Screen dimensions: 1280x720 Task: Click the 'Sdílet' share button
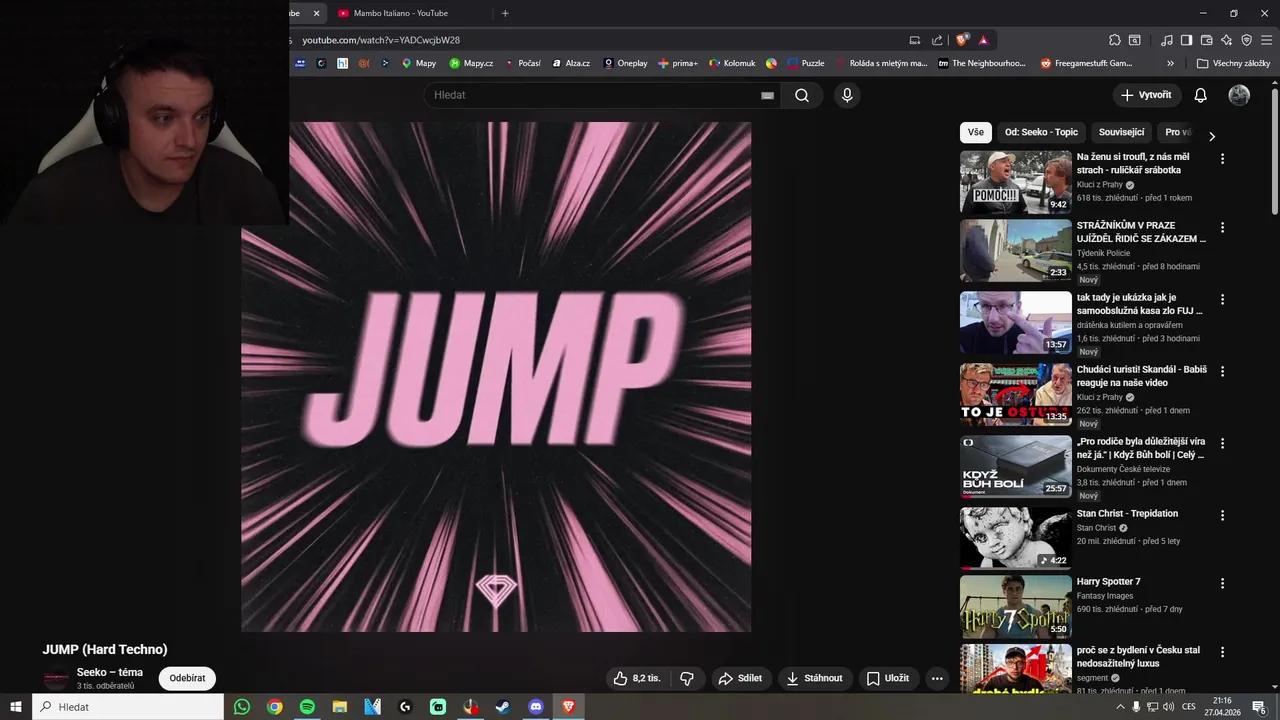click(741, 678)
